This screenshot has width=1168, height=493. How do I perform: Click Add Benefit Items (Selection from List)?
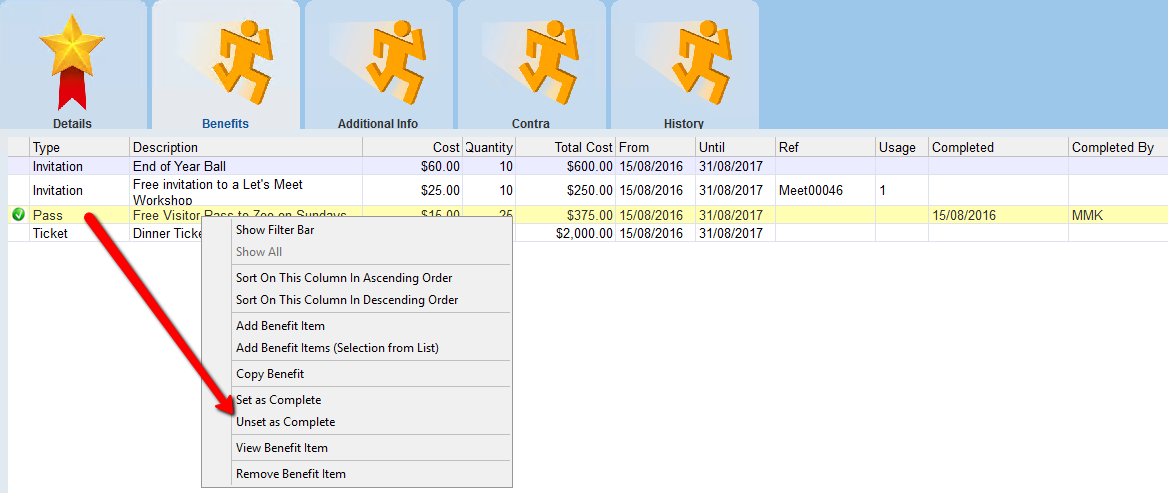click(x=337, y=348)
